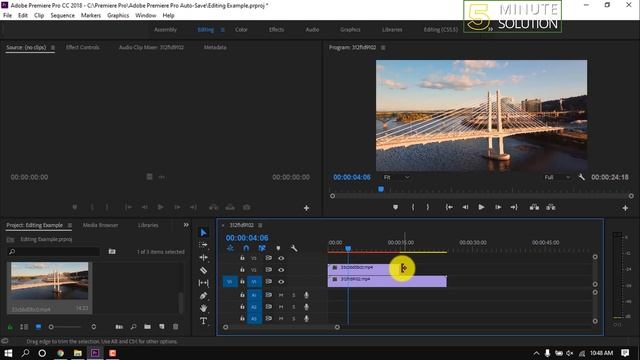Enable voice-over record on A3
640x360 pixels.
307,318
